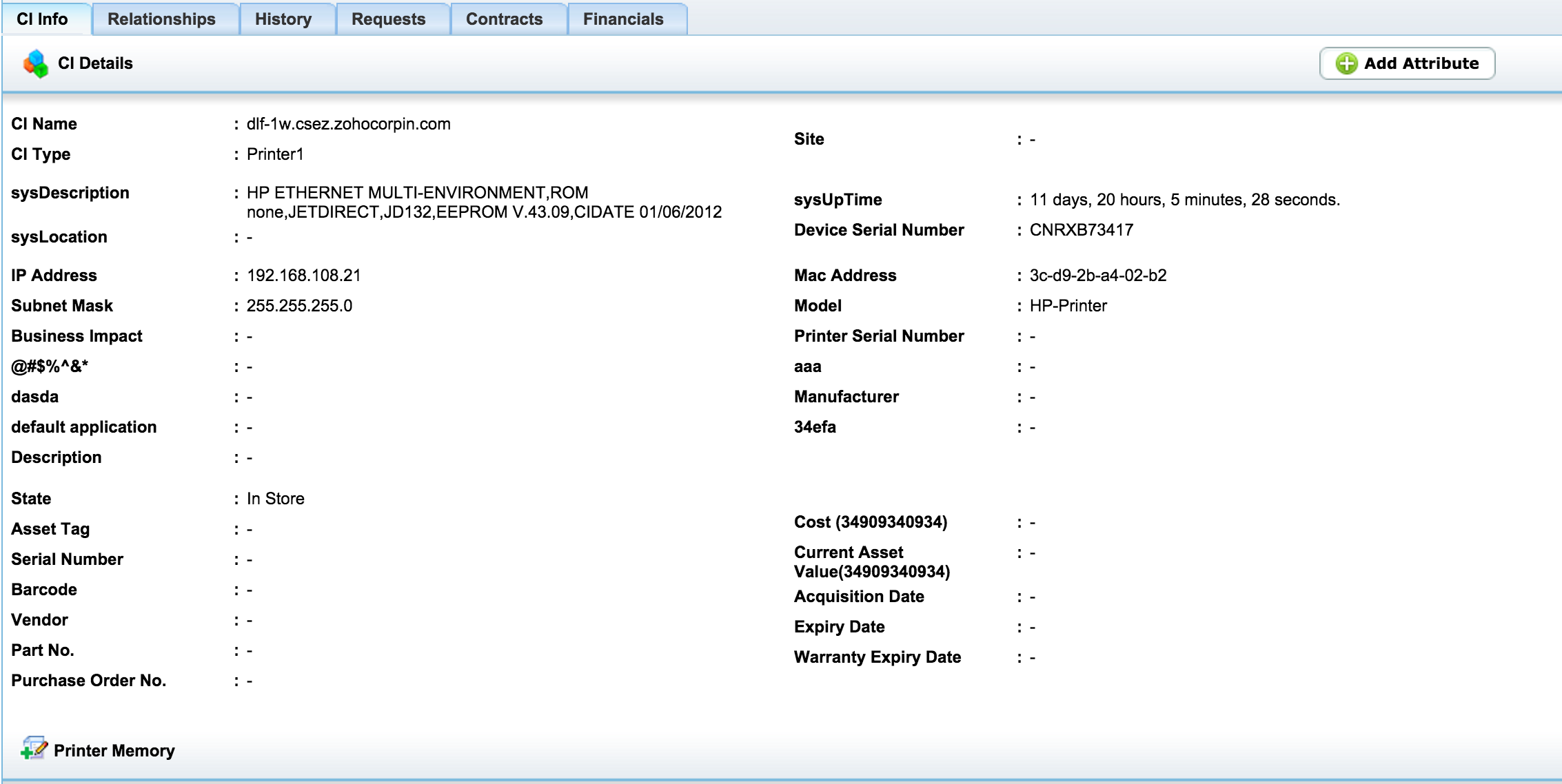Screen dimensions: 1562x784
Task: Click the Printer Memory edit icon
Action: tap(34, 748)
